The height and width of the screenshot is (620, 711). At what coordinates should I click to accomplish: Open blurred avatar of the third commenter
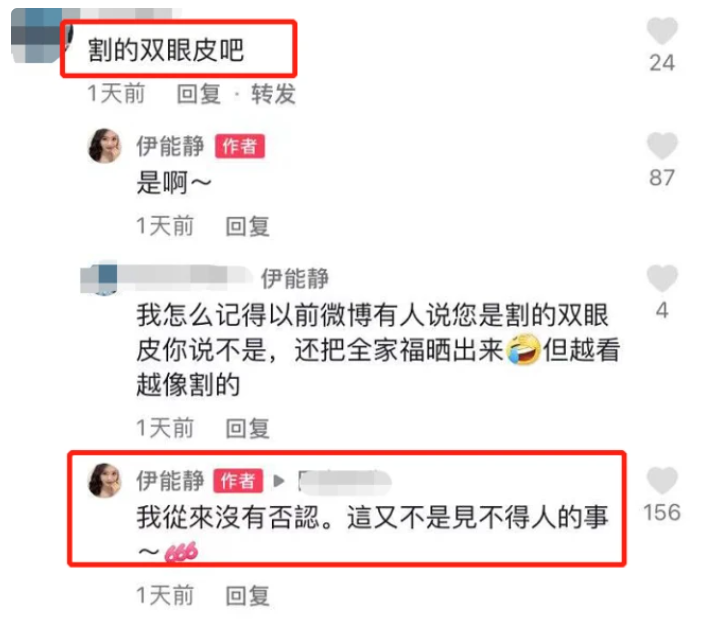[x=99, y=278]
